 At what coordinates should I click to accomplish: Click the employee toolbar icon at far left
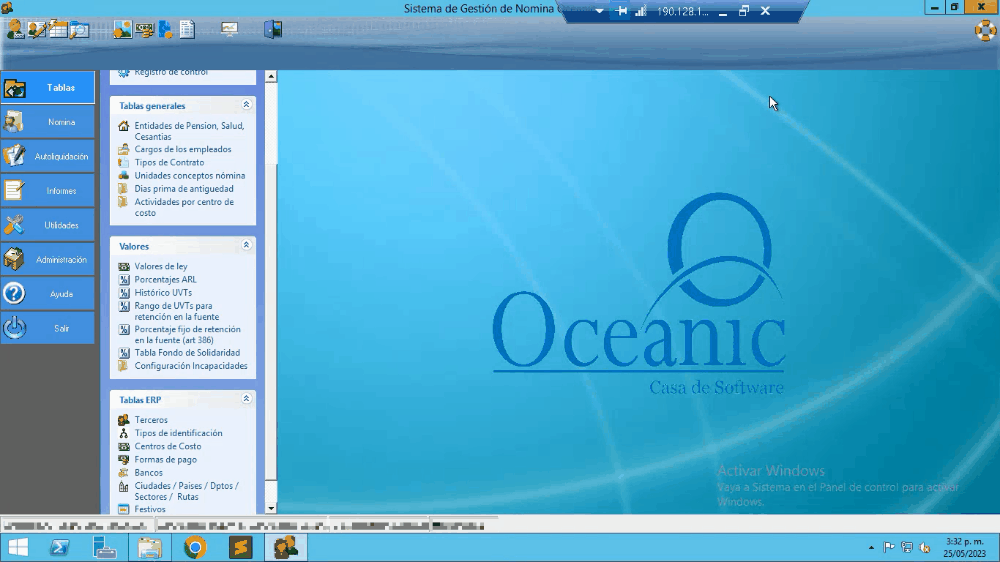click(15, 29)
